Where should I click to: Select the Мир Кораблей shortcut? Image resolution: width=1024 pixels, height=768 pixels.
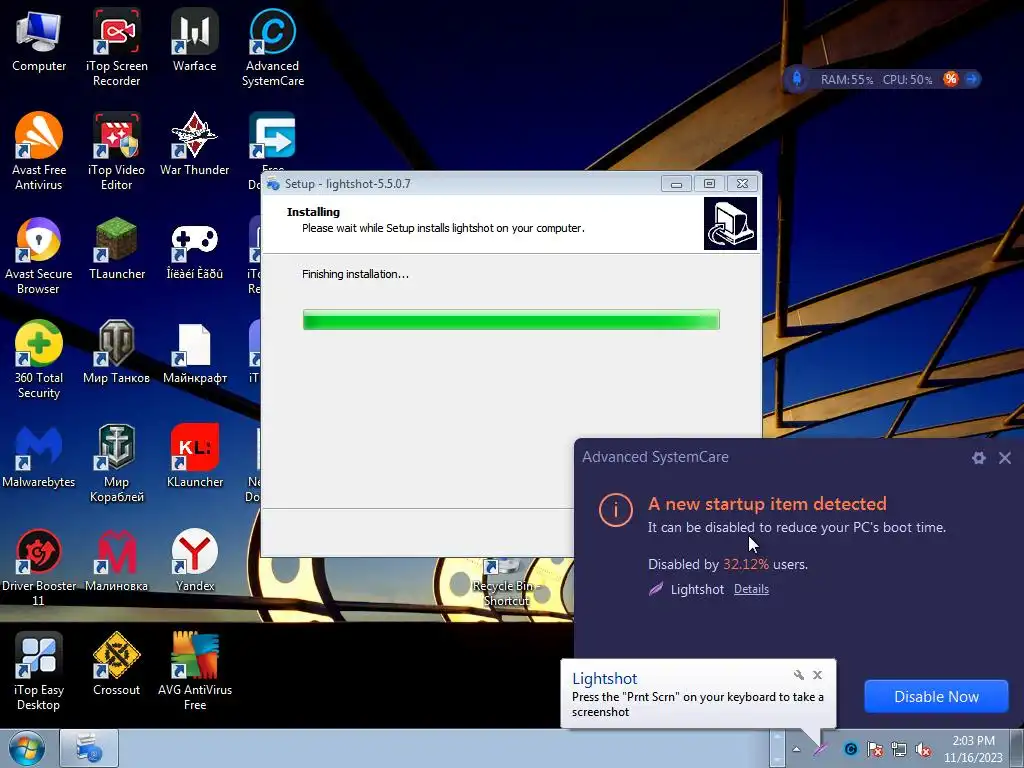coord(116,464)
